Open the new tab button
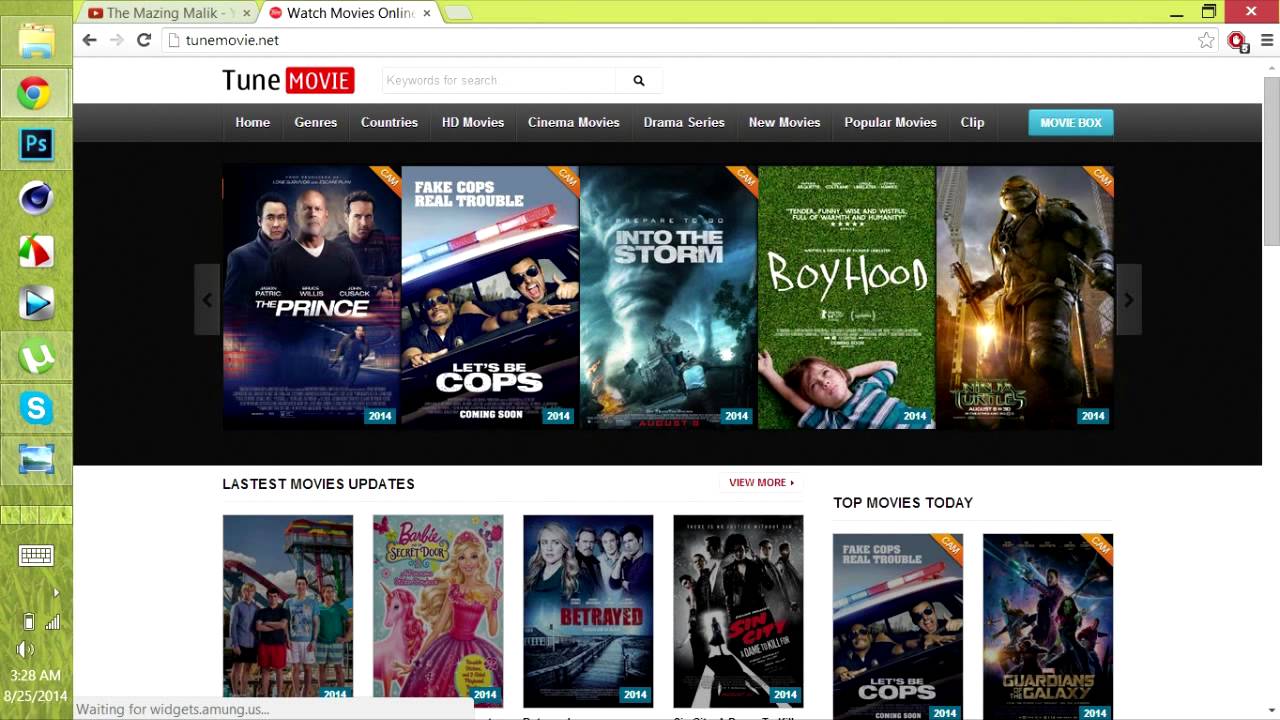Viewport: 1280px width, 720px height. [457, 13]
